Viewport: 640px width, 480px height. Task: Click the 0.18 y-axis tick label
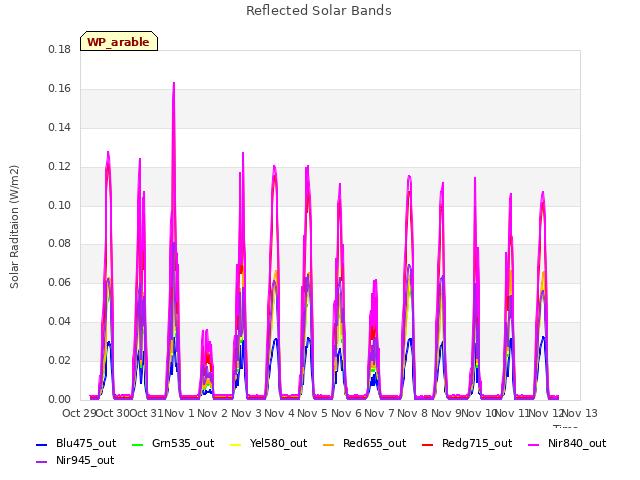(60, 50)
